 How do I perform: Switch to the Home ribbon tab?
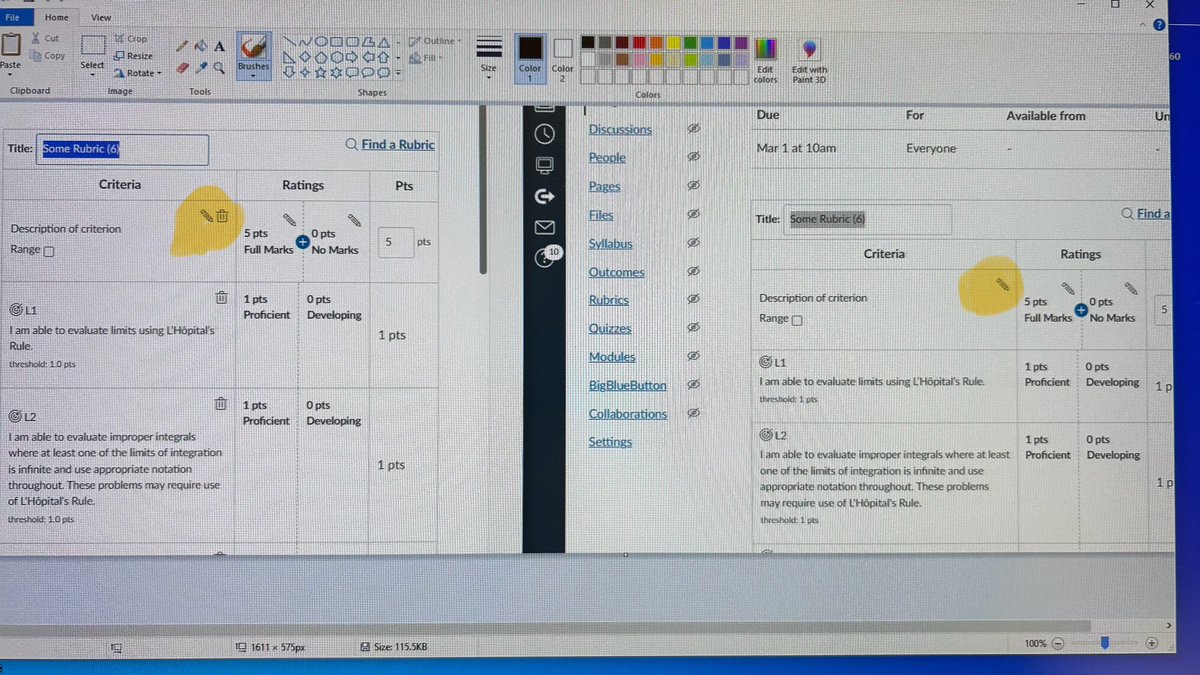[57, 17]
